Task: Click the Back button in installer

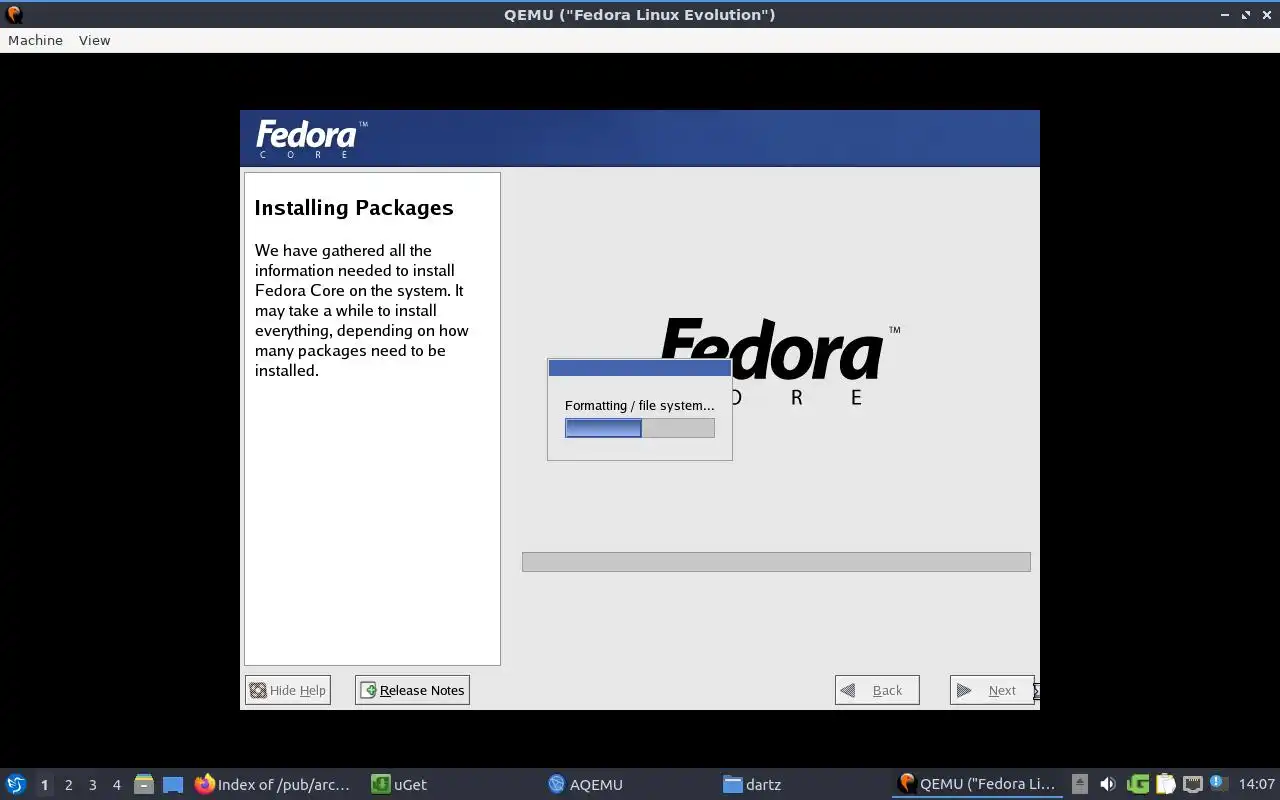Action: [877, 690]
